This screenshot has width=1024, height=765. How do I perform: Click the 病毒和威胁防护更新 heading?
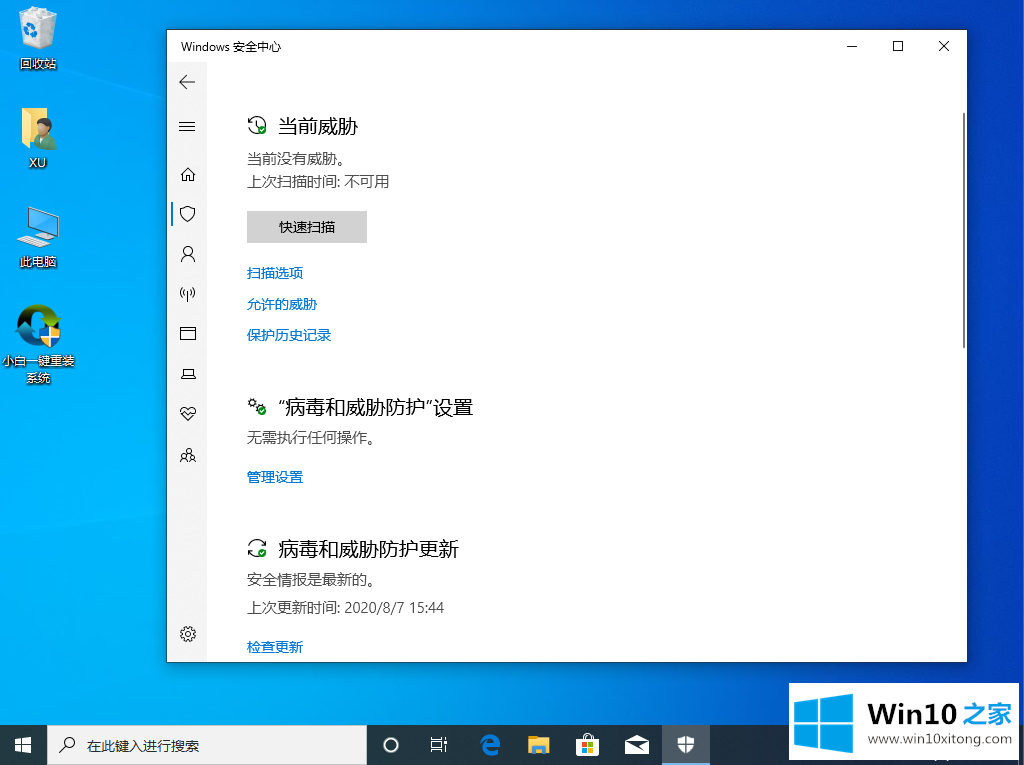pos(369,549)
